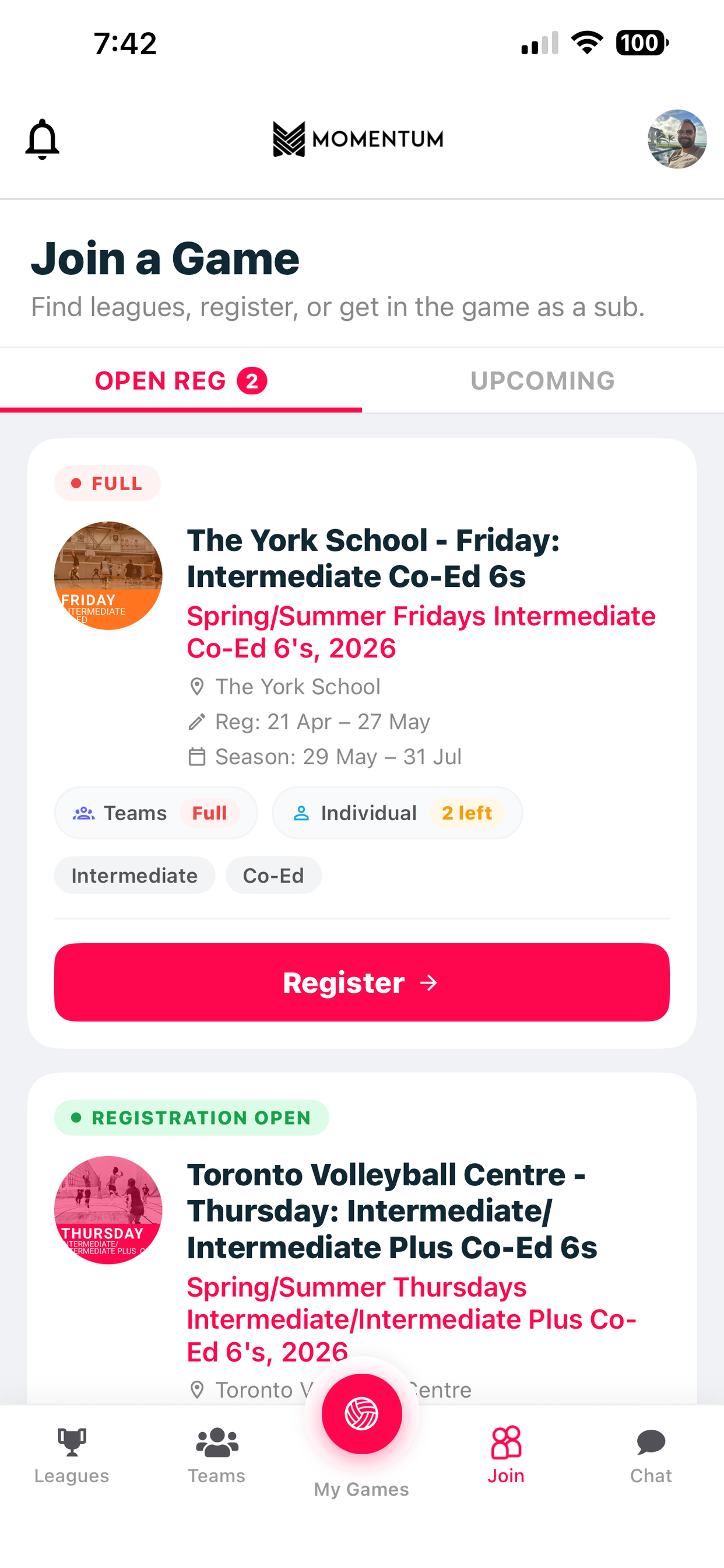This screenshot has height=1568, width=724.
Task: Tap the Momentum logo
Action: point(359,139)
